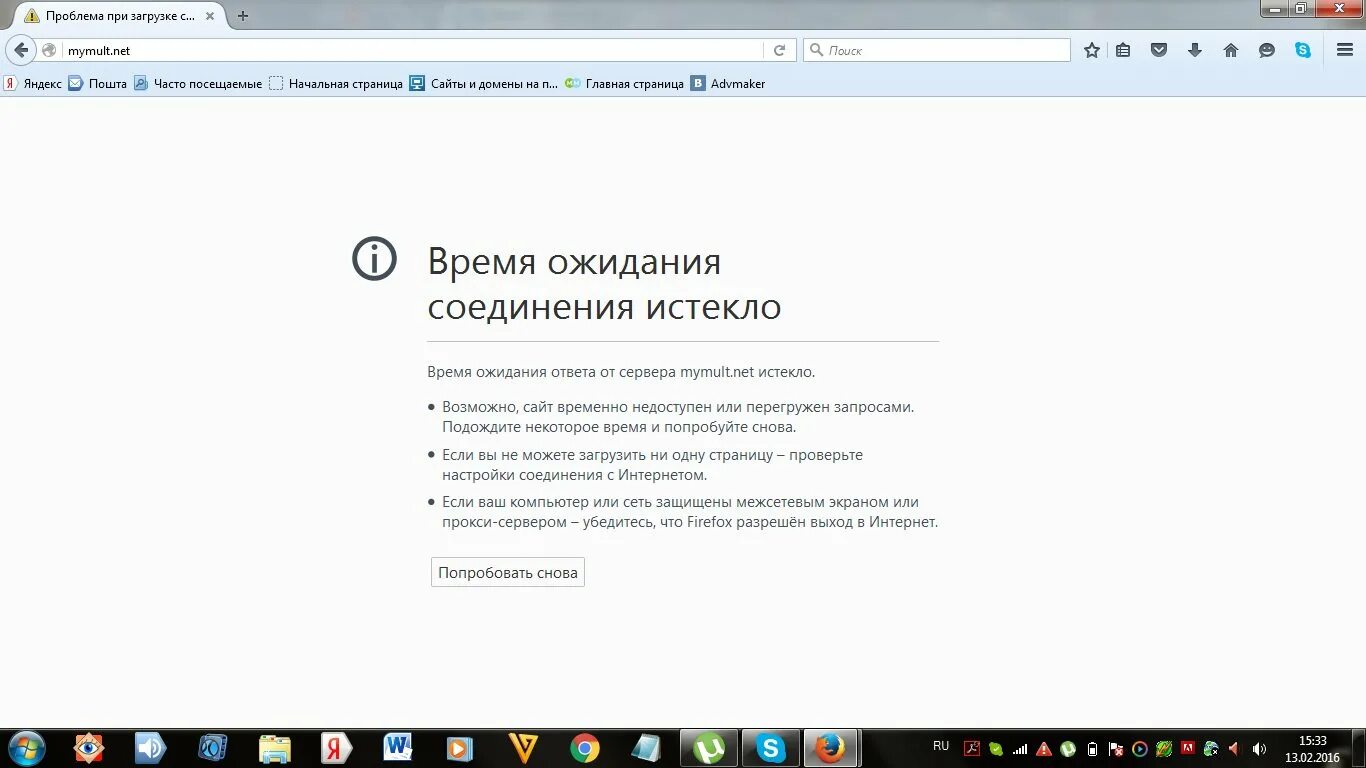Click the back arrow navigation button
Viewport: 1366px width, 768px height.
click(x=21, y=50)
